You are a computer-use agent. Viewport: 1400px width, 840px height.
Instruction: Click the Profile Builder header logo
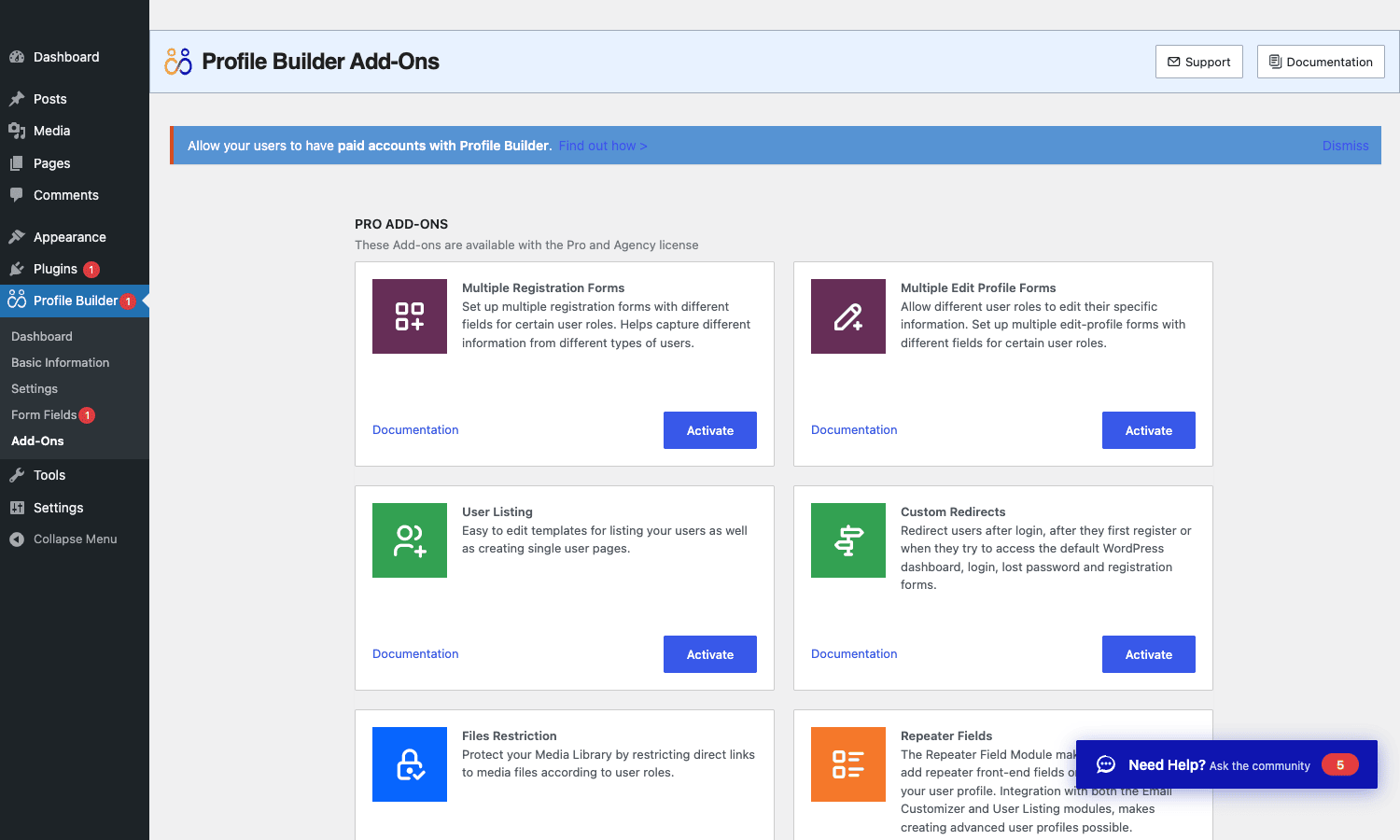pos(178,62)
